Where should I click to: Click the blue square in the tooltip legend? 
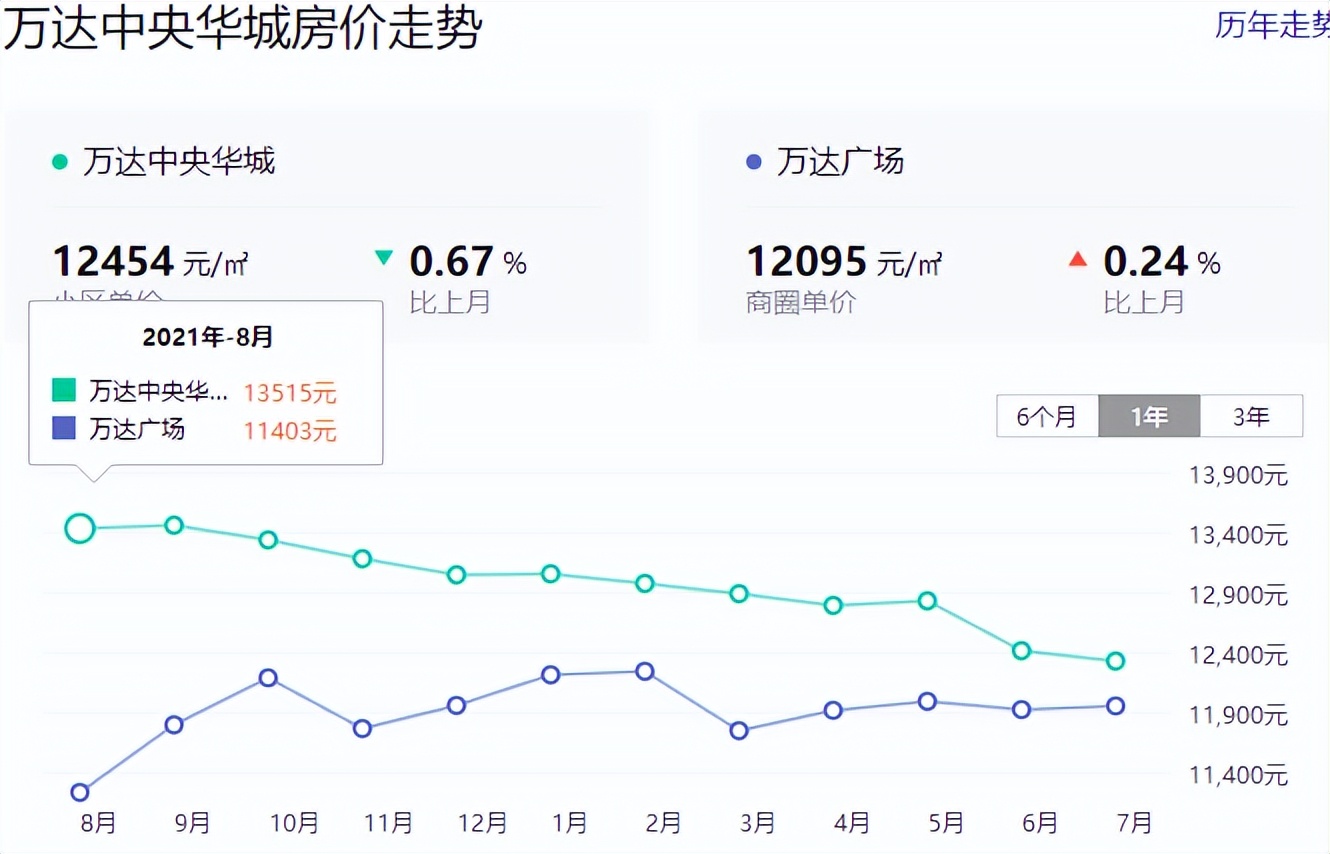pyautogui.click(x=63, y=429)
